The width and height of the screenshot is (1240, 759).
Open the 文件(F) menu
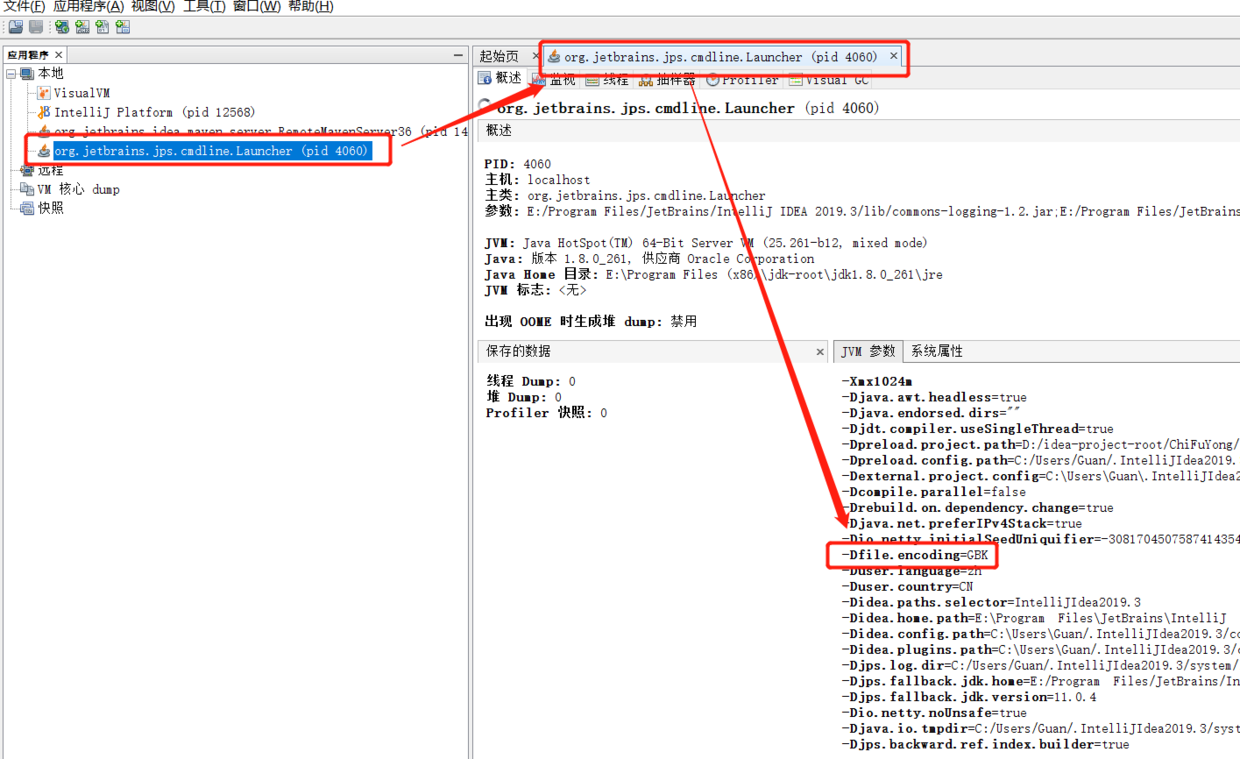[x=24, y=7]
